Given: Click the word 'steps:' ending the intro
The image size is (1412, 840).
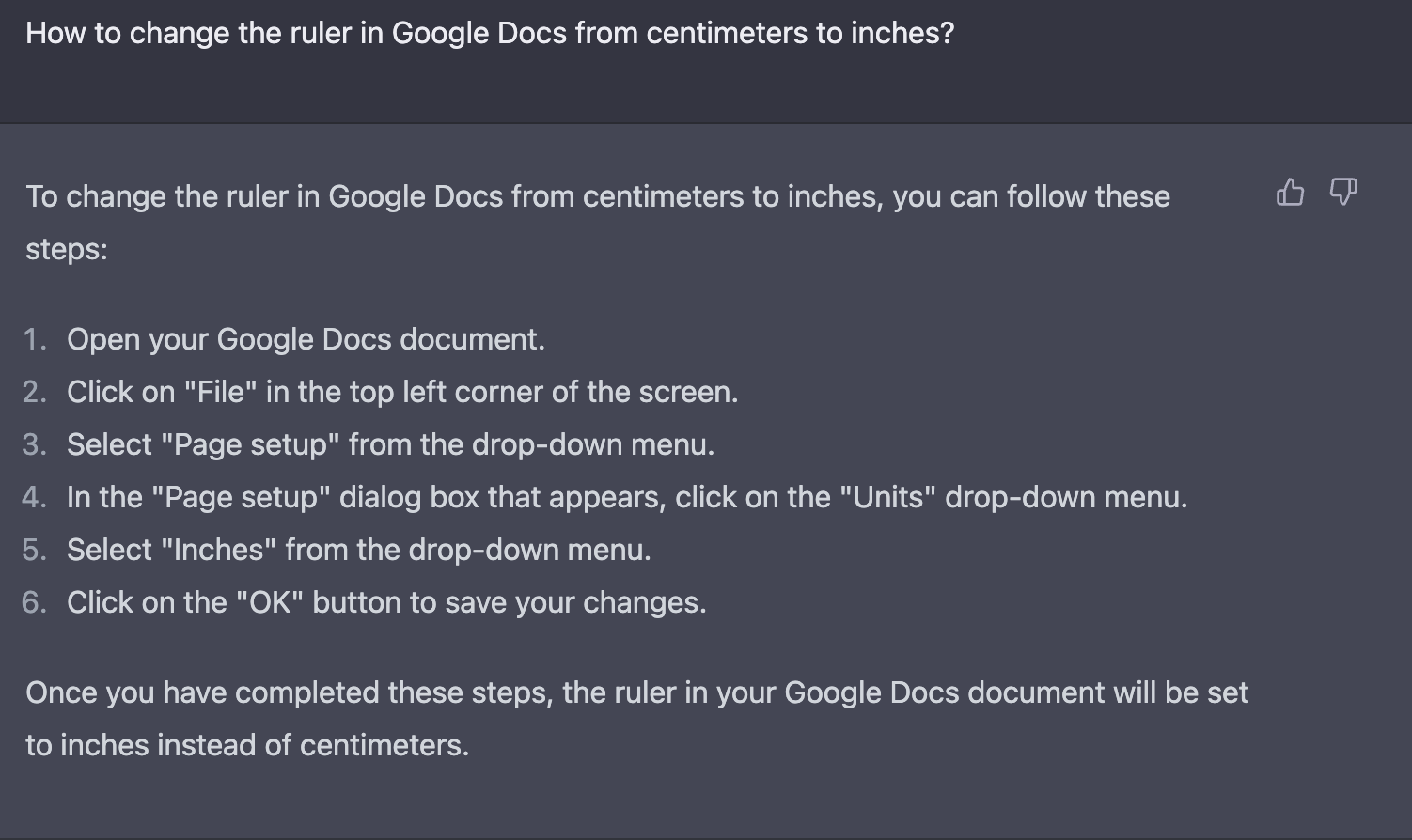Looking at the screenshot, I should (67, 249).
